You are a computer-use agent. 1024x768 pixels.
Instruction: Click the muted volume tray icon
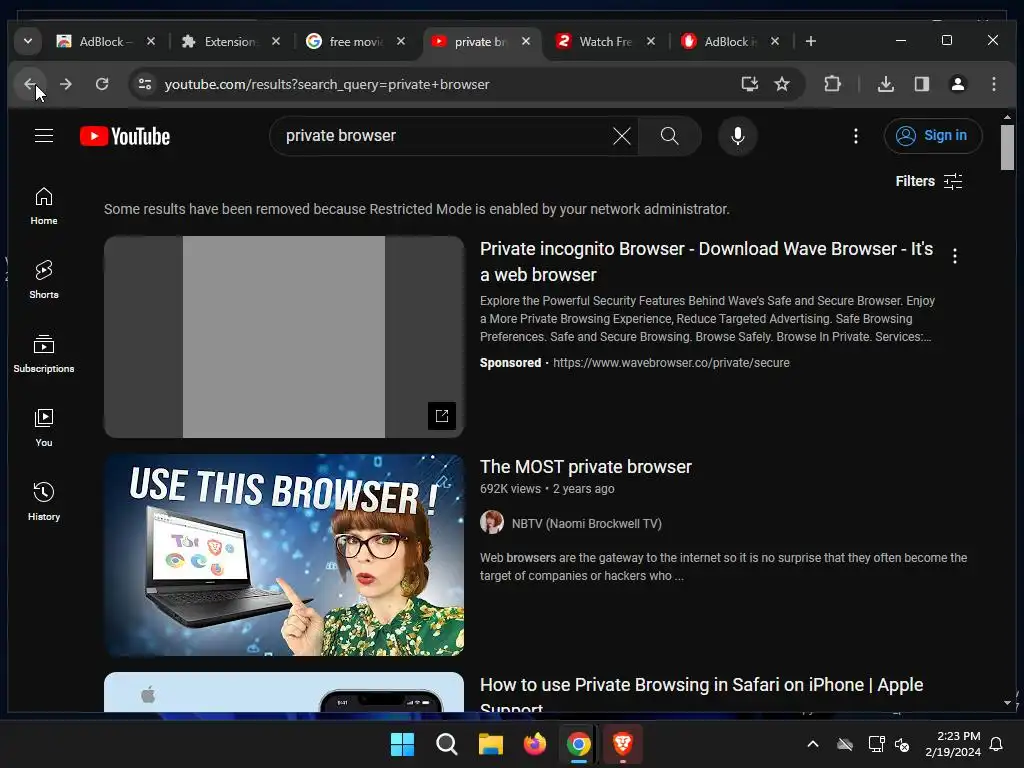click(x=902, y=744)
